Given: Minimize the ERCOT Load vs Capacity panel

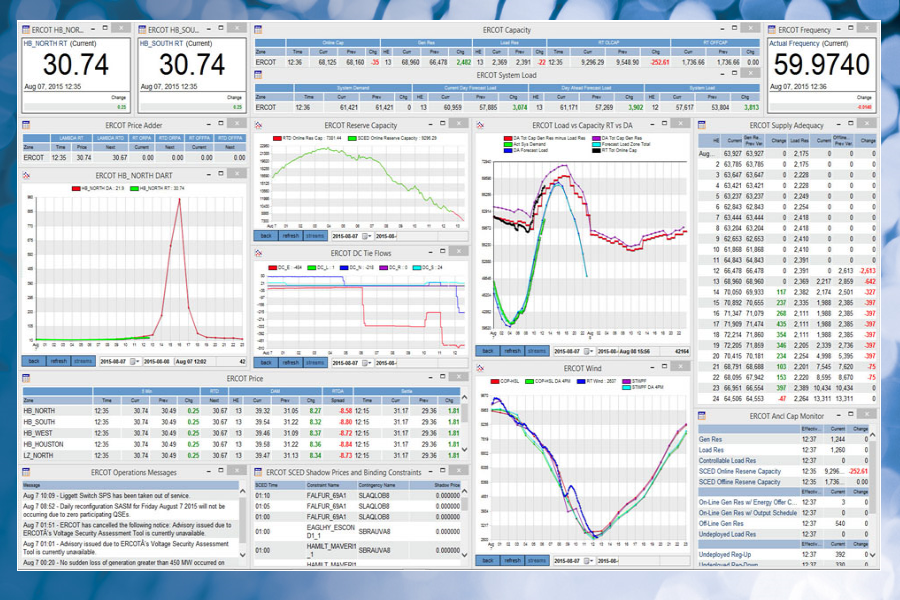Looking at the screenshot, I should click(x=653, y=123).
